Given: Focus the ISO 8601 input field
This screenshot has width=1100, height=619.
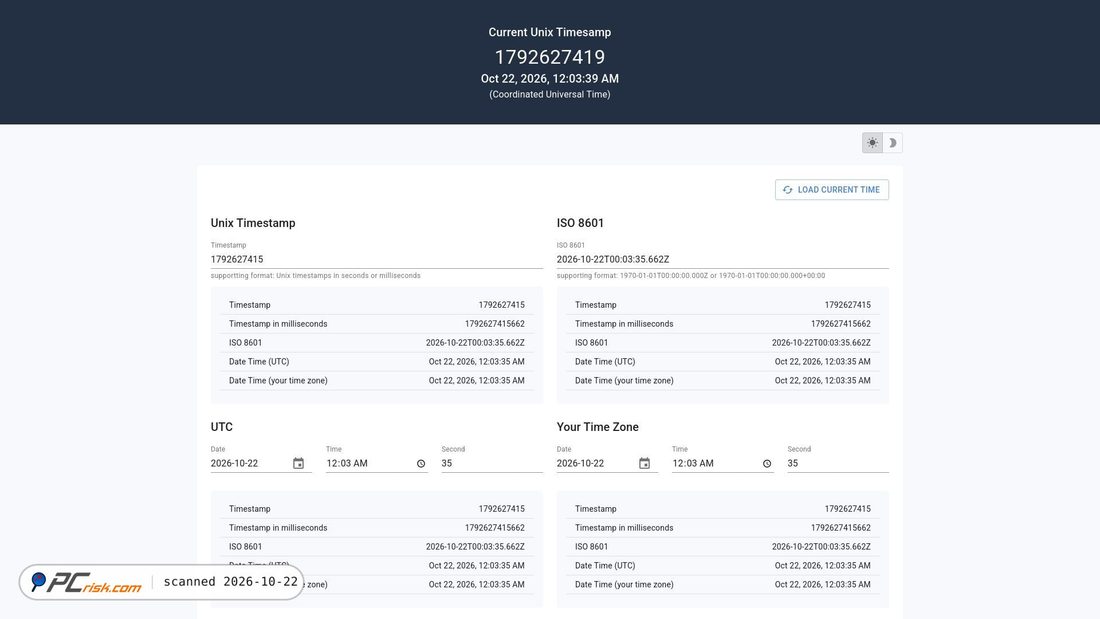Looking at the screenshot, I should coord(723,259).
